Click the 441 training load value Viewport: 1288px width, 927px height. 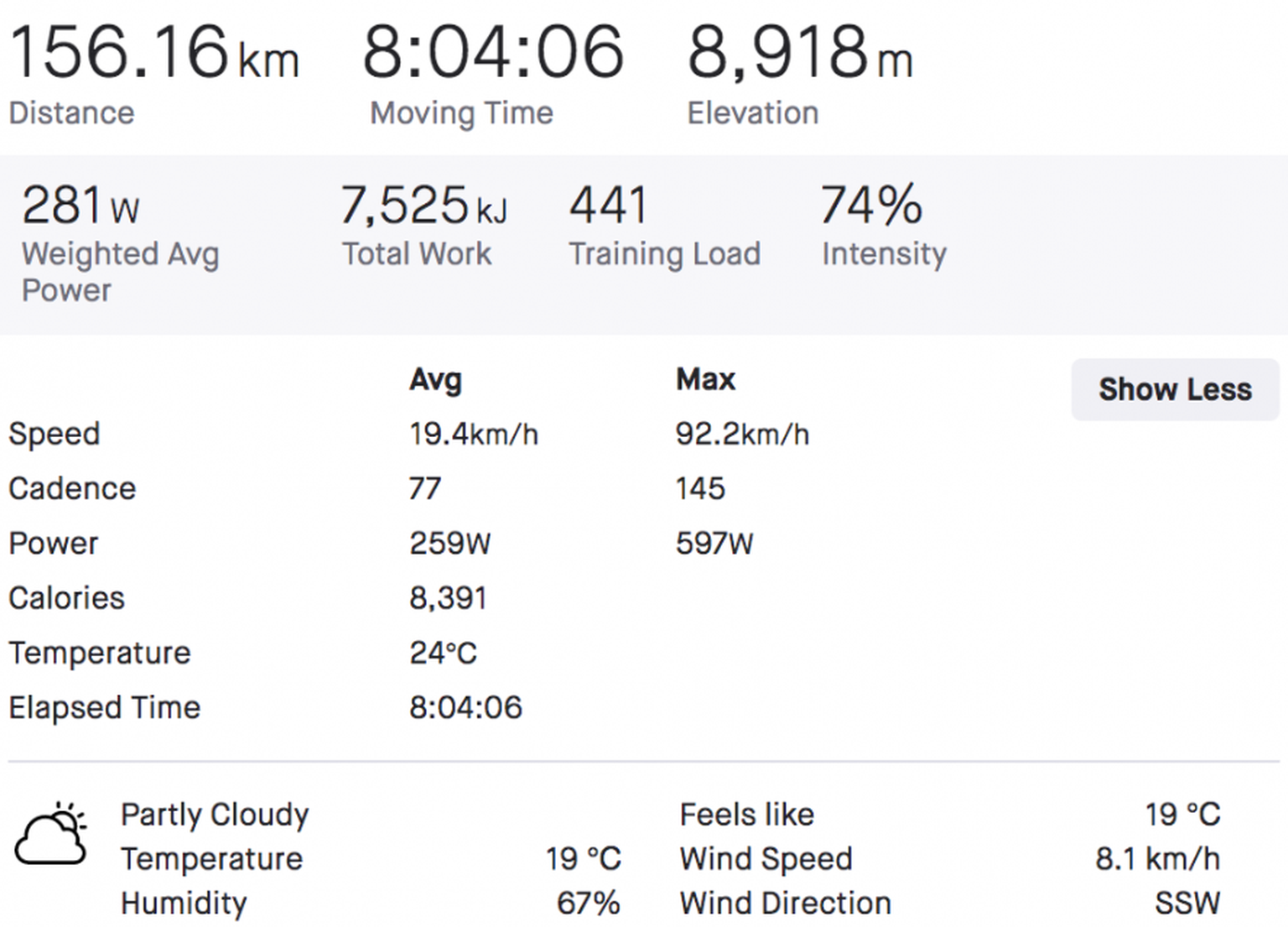point(609,206)
